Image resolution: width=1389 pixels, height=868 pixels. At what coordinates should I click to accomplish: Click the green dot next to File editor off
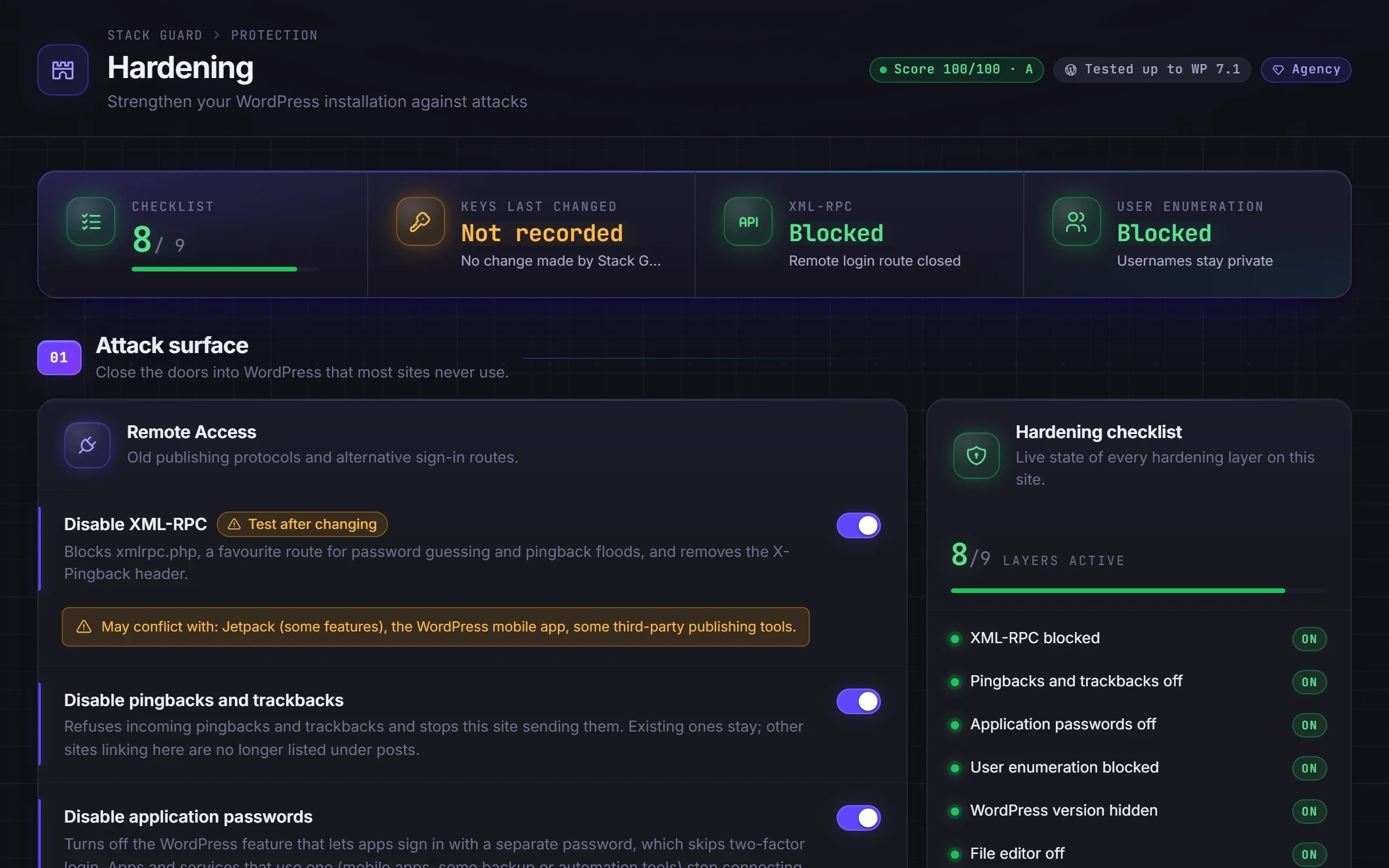coord(955,855)
